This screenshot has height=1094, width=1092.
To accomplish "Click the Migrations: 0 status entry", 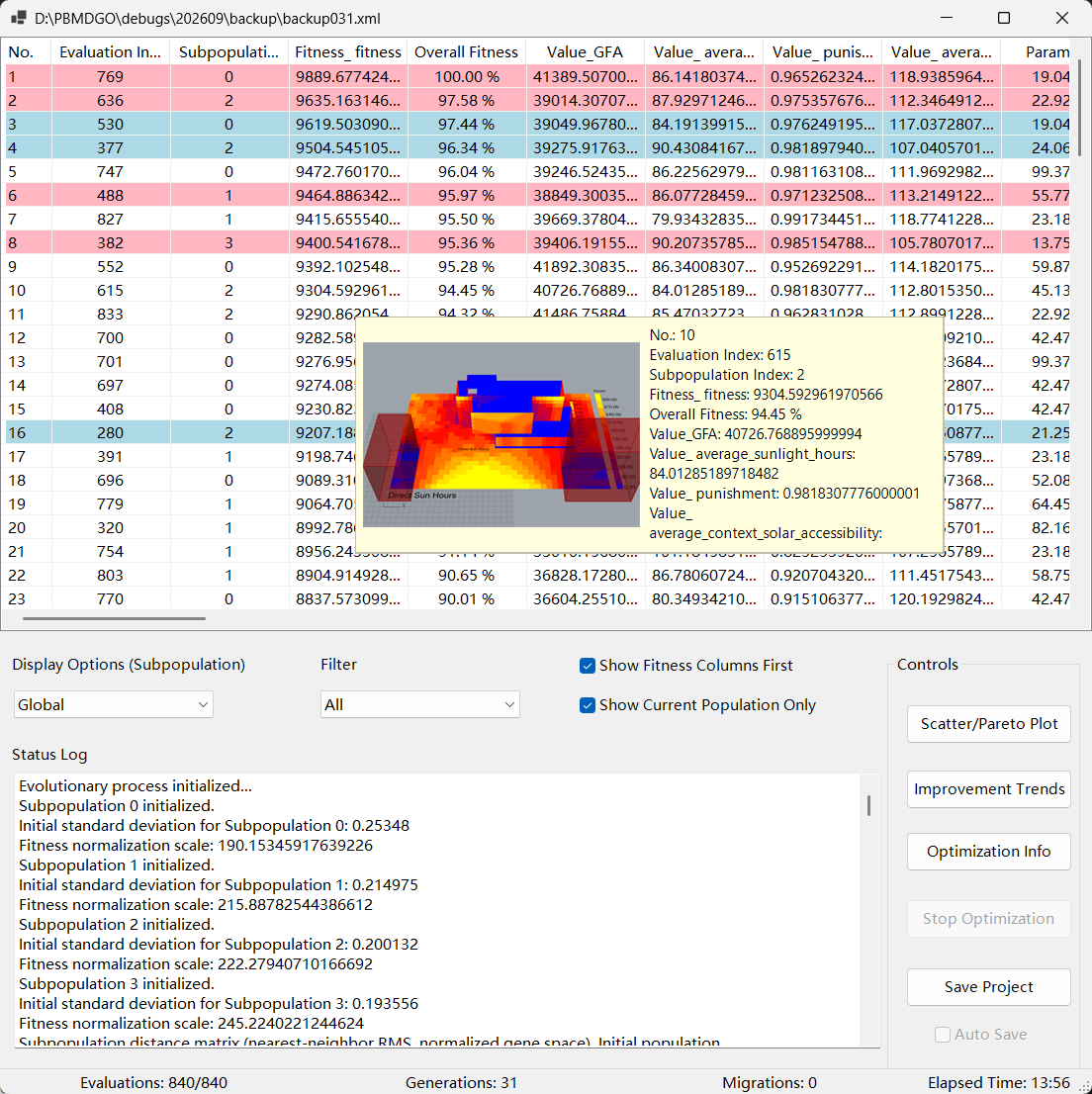I will coord(769,1083).
